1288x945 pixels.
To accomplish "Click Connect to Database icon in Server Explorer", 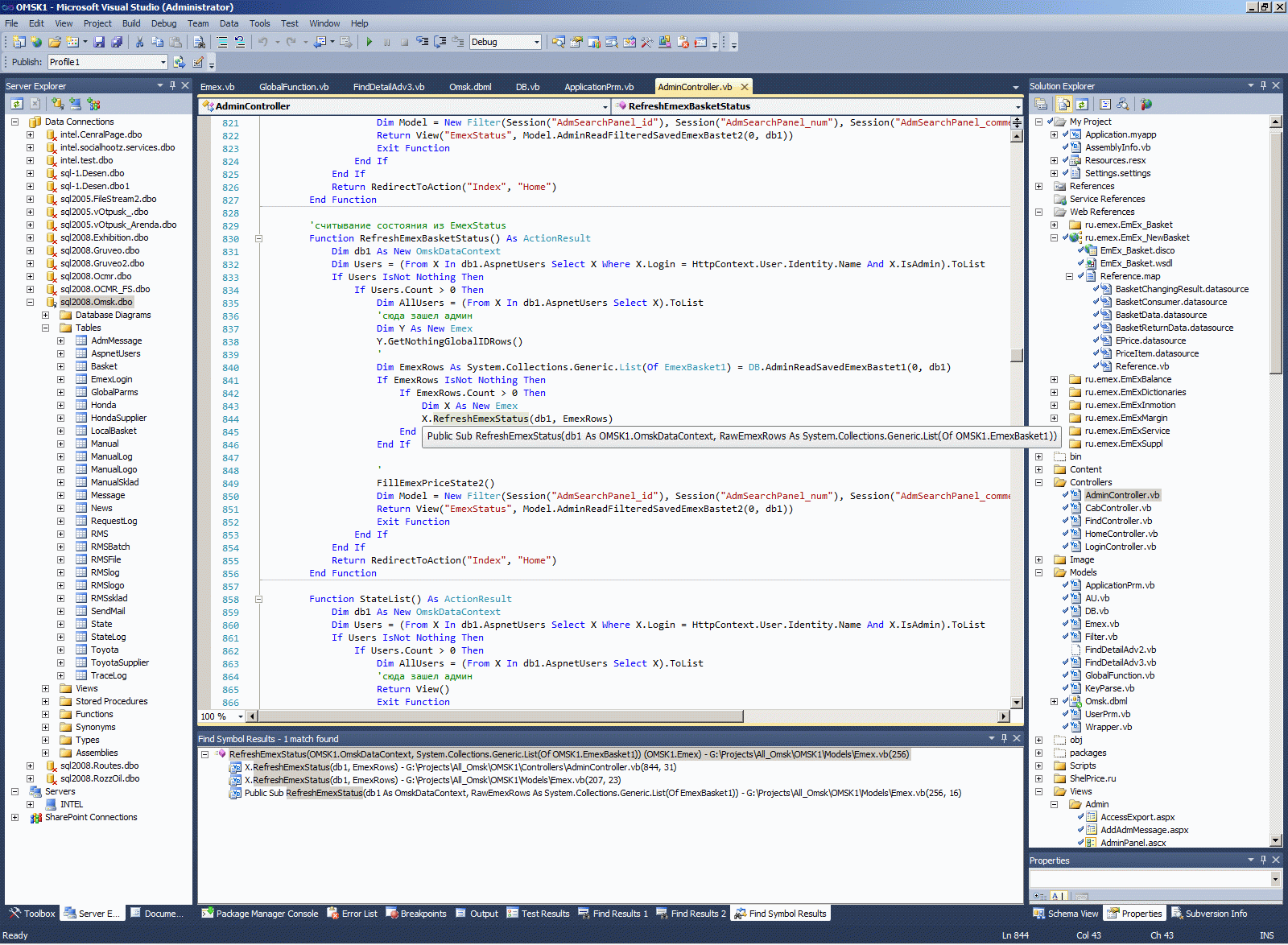I will 58,104.
